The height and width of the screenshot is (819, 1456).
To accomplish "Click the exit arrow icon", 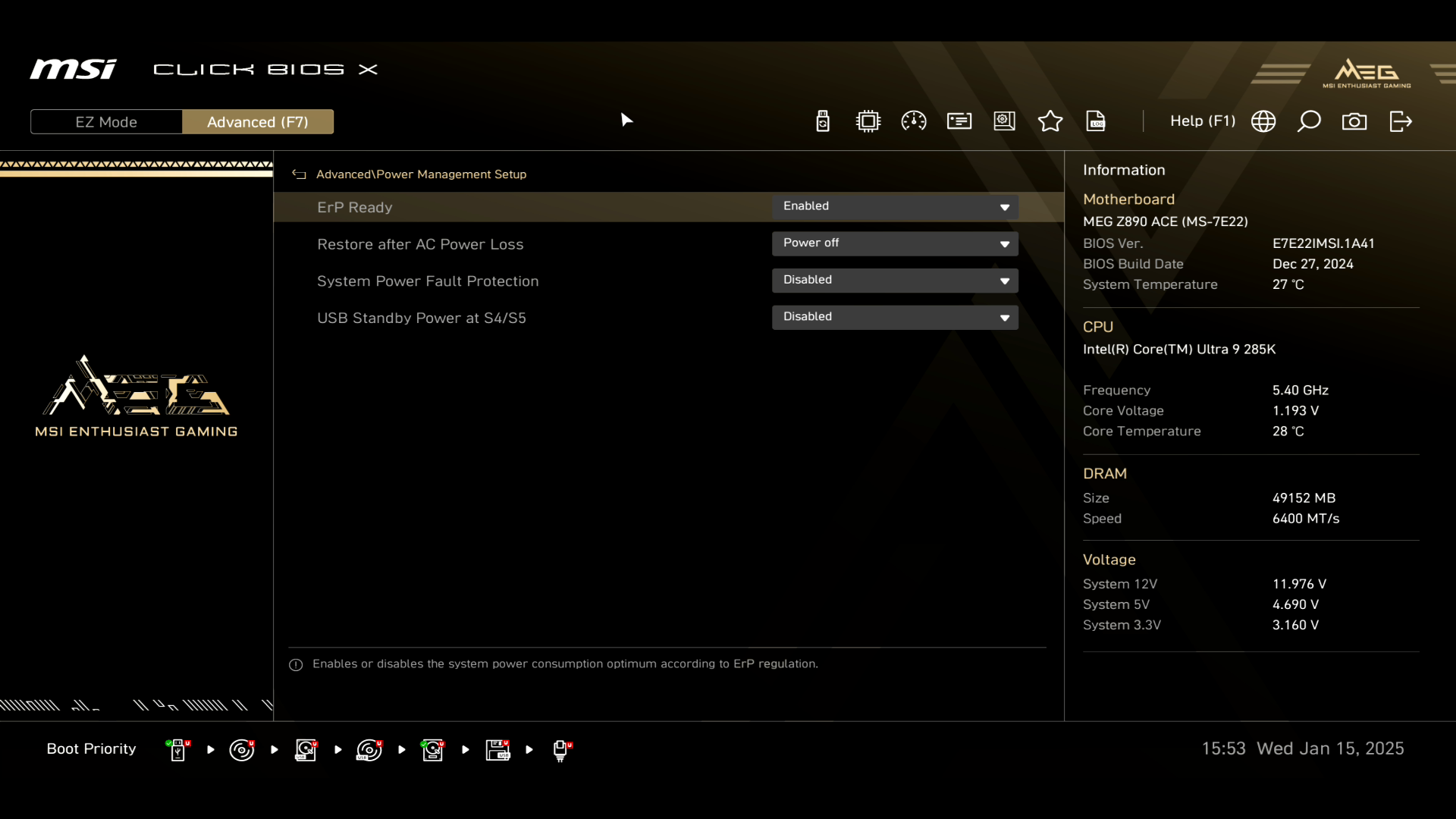I will coord(1401,121).
